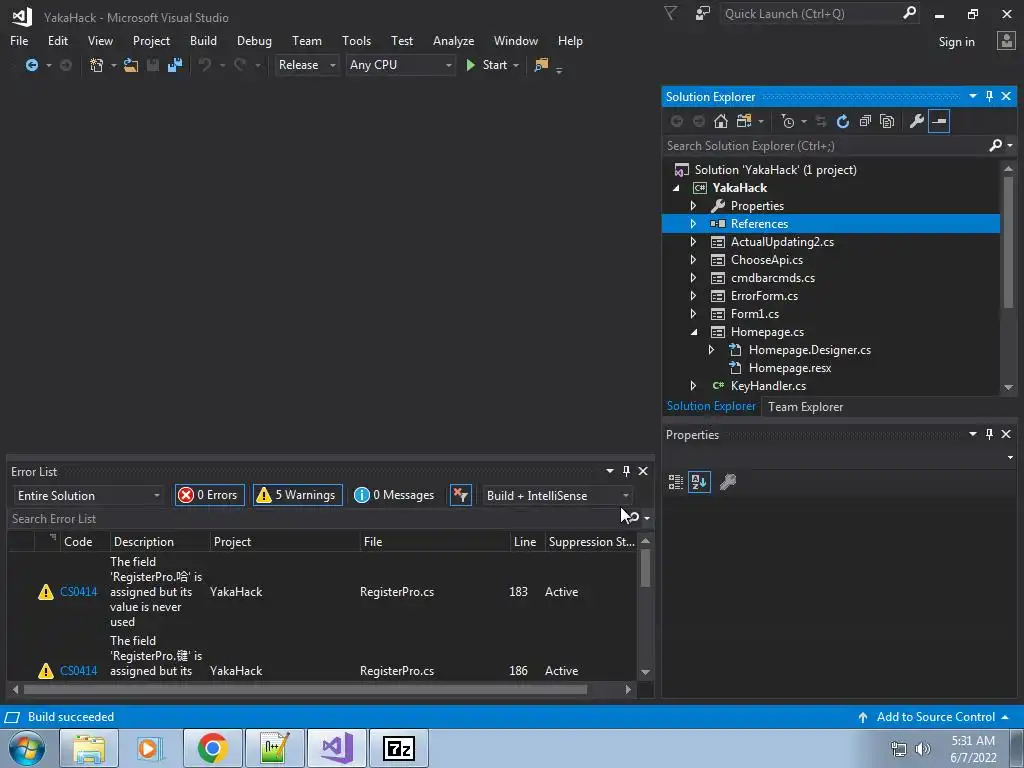Click the CS0414 code link for line 183

78,592
